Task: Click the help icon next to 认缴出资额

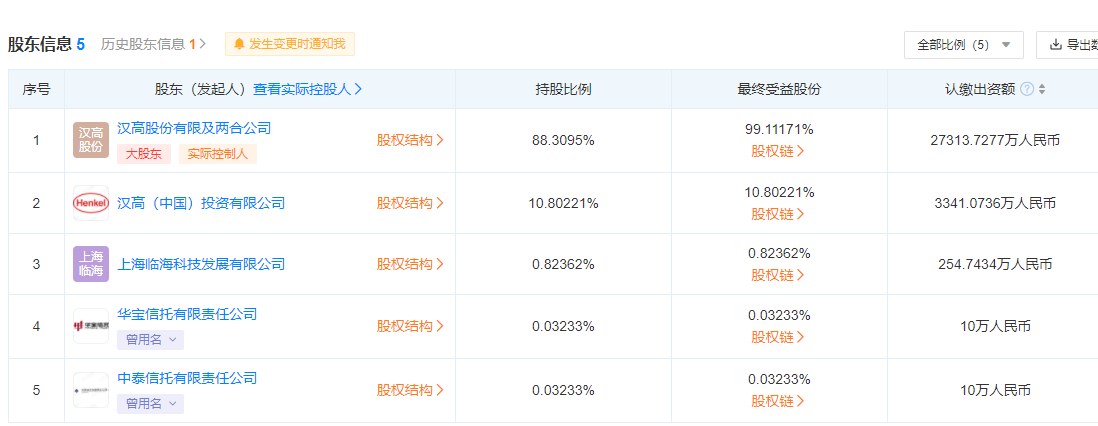Action: pos(1027,89)
